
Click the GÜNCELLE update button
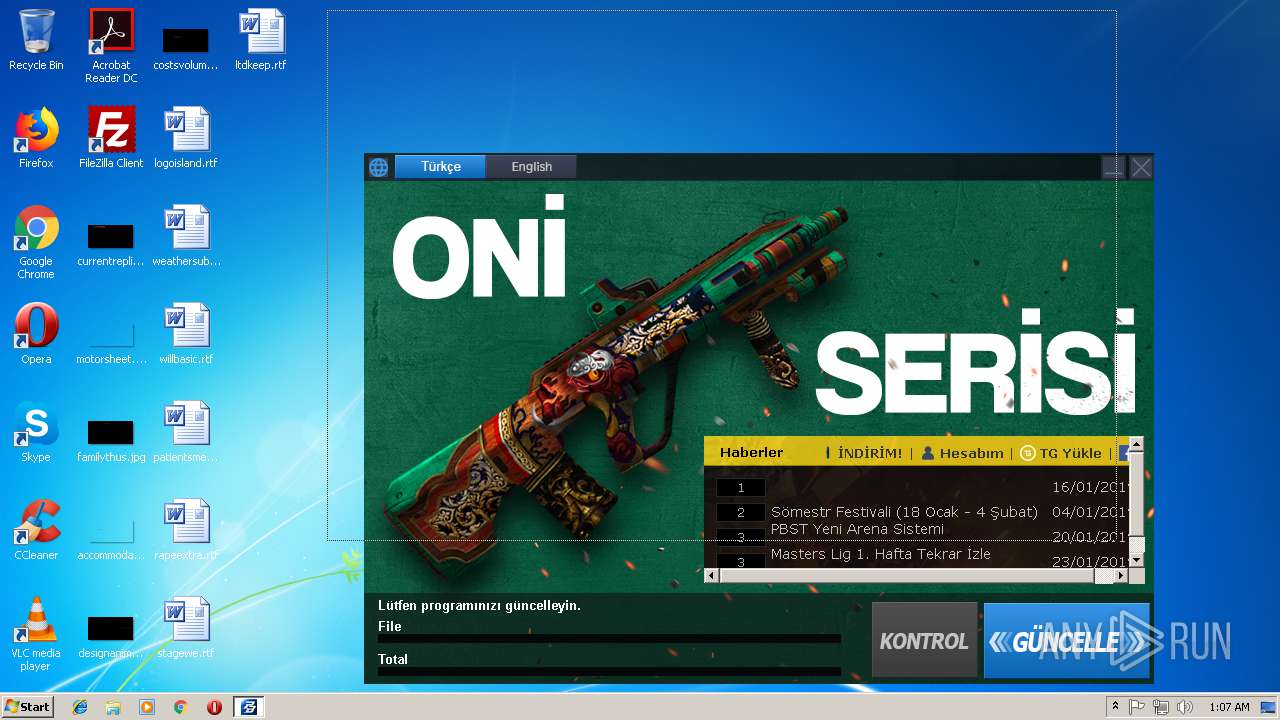1066,641
